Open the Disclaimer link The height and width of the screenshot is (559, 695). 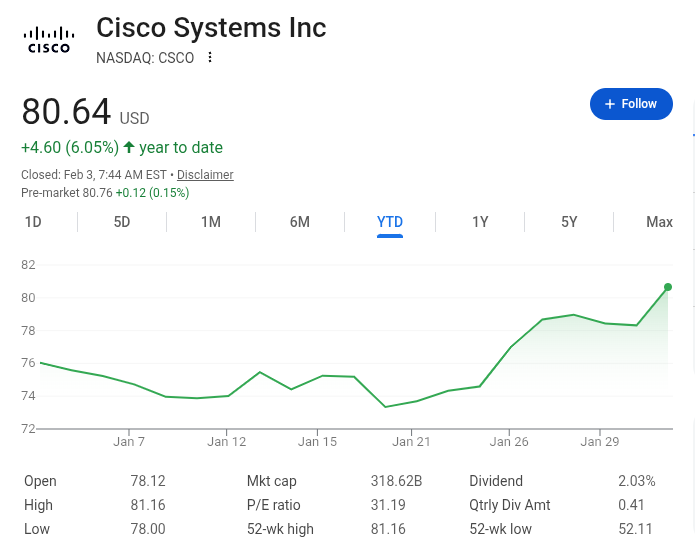(205, 175)
